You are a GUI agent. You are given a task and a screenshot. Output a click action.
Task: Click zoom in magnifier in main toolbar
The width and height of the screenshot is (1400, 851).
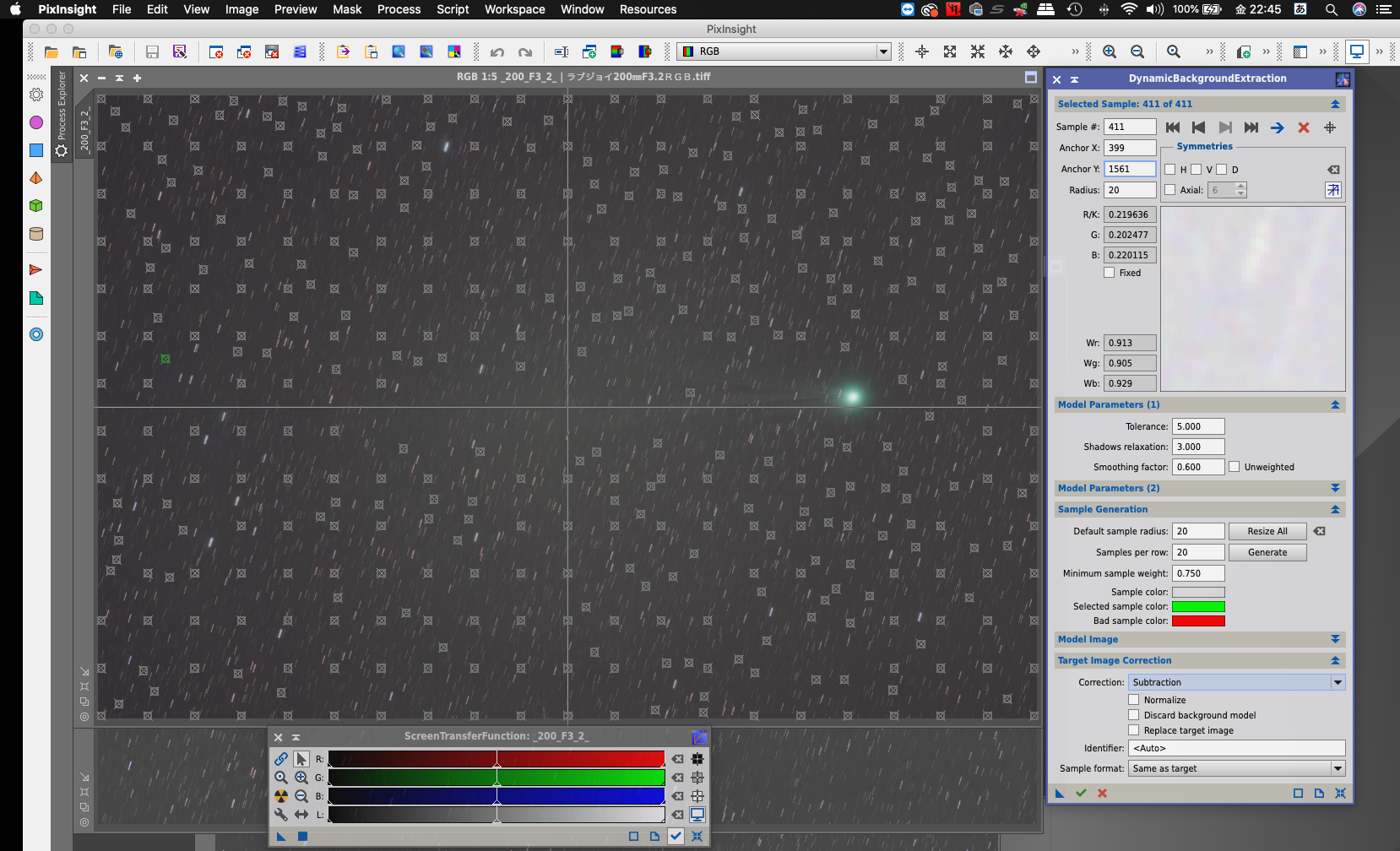click(1110, 52)
